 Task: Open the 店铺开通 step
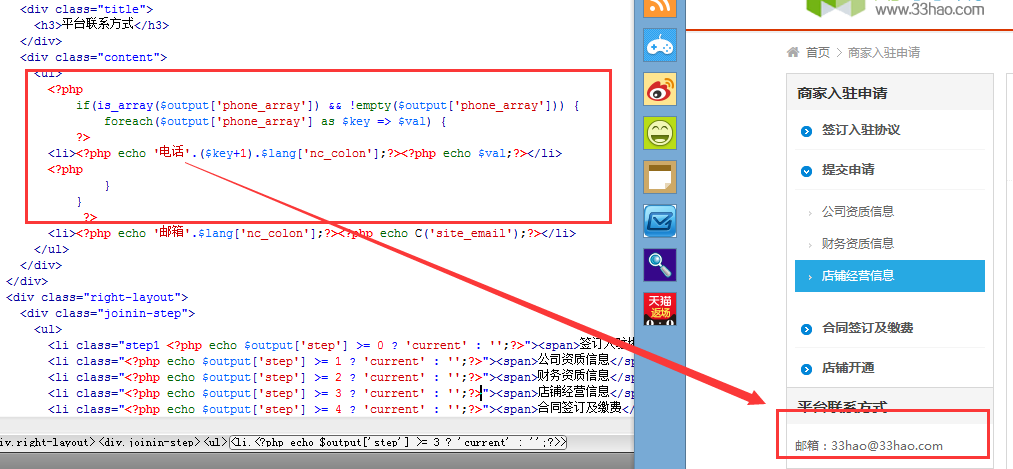(x=848, y=368)
